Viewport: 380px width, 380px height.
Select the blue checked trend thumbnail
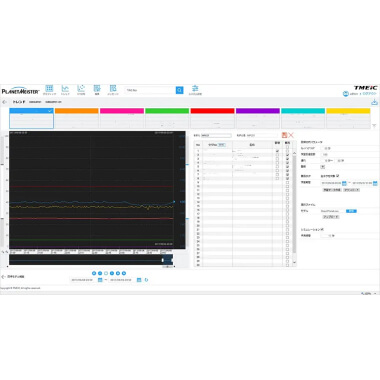point(31,118)
